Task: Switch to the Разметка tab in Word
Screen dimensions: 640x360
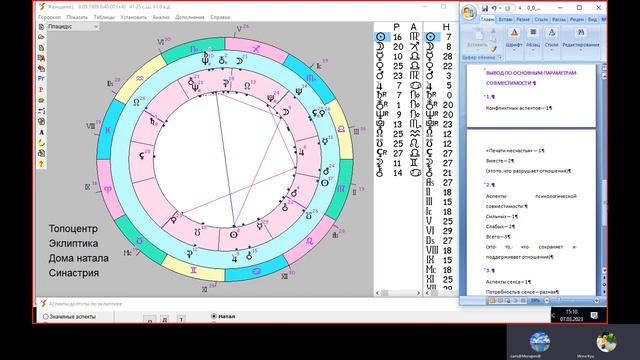Action: pyautogui.click(x=523, y=20)
